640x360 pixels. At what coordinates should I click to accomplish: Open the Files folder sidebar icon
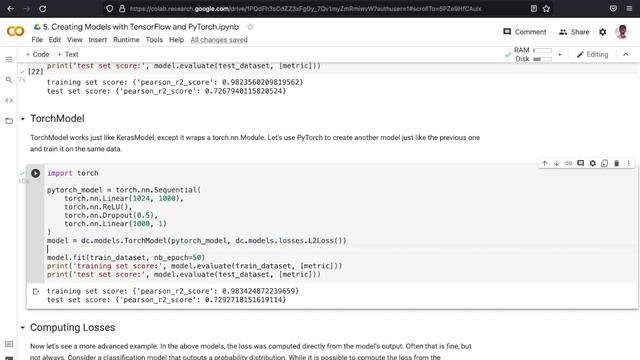click(9, 121)
